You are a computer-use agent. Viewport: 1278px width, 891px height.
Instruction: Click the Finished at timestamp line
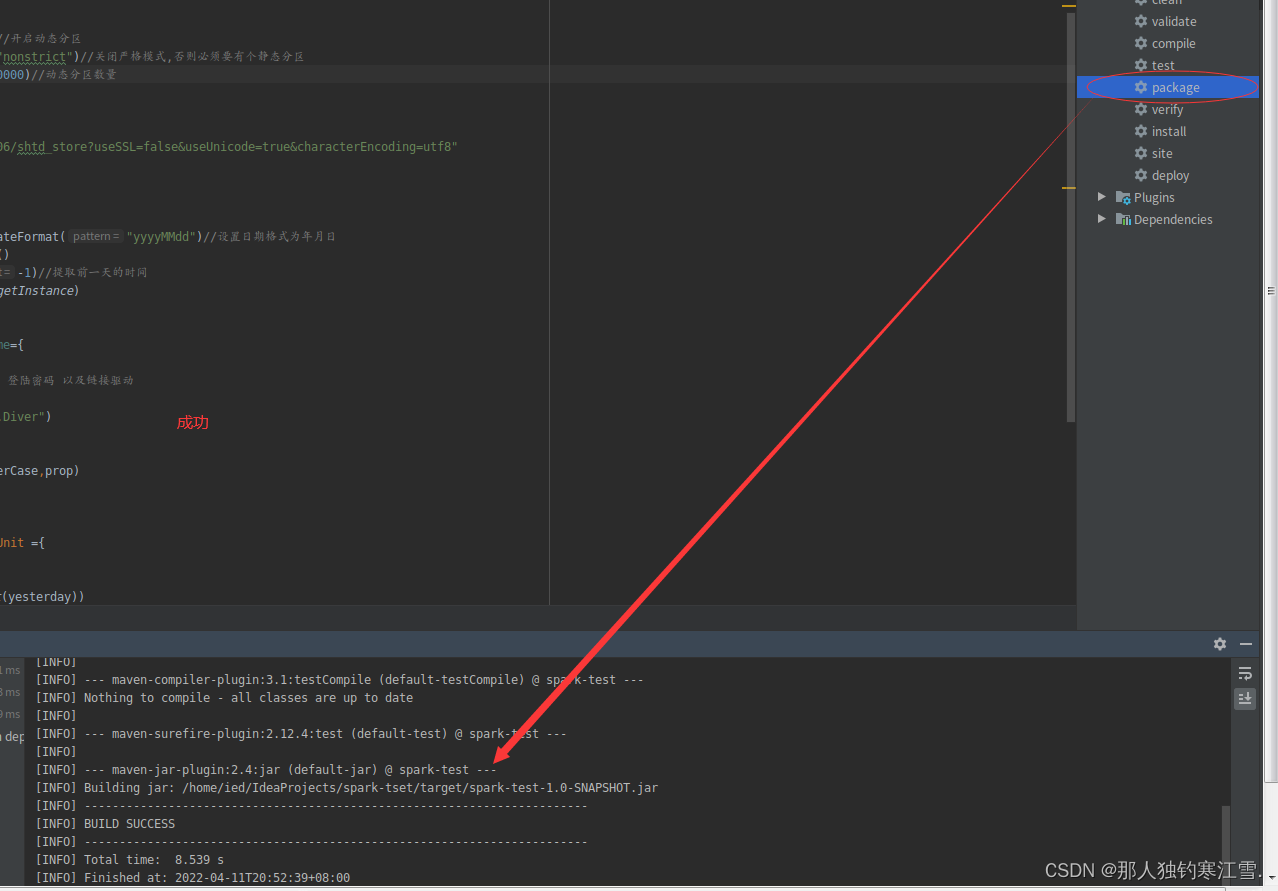tap(193, 878)
